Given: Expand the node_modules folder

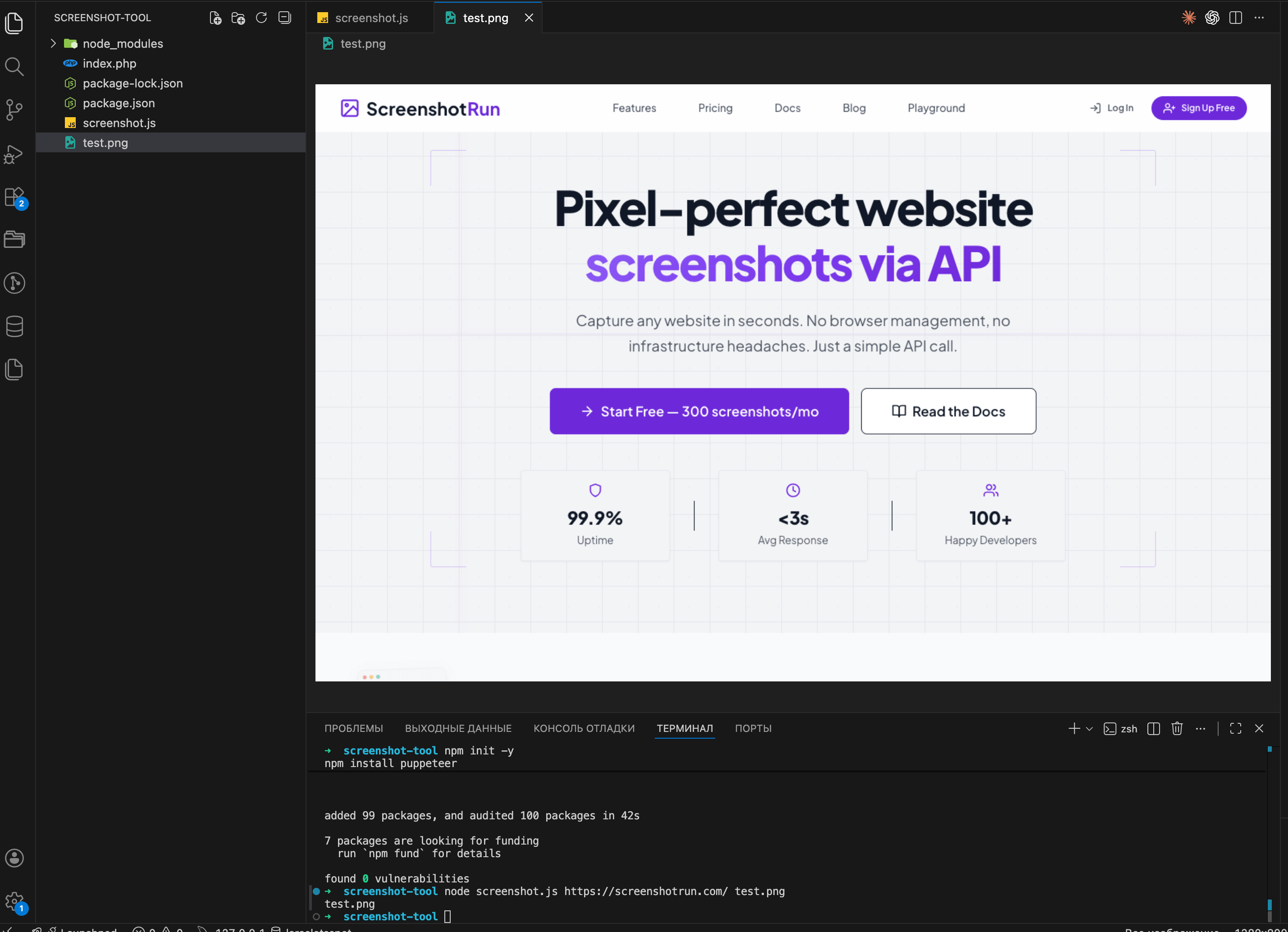Looking at the screenshot, I should pos(53,43).
